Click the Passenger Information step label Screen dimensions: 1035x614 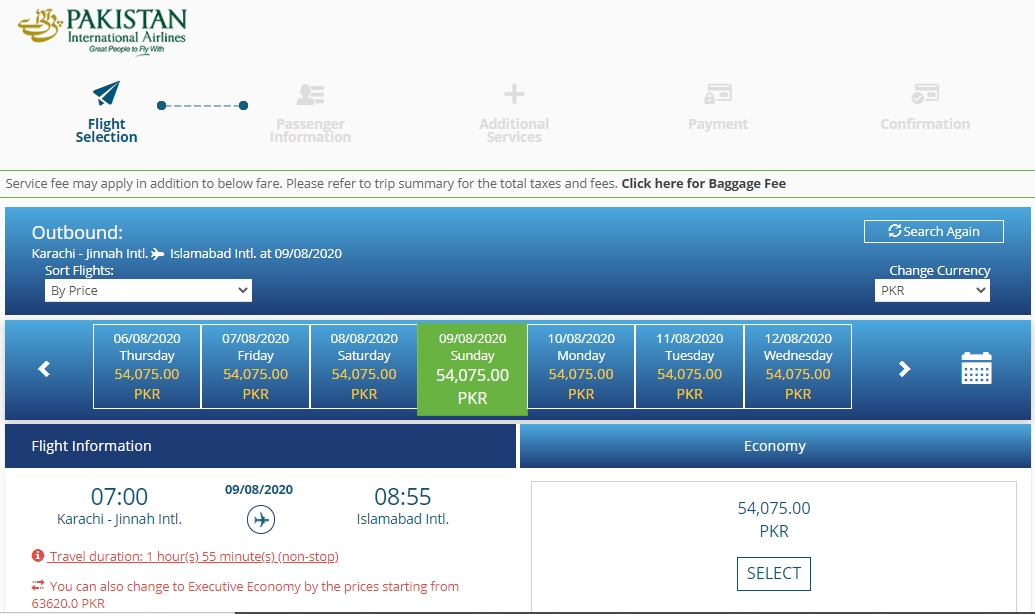(310, 131)
